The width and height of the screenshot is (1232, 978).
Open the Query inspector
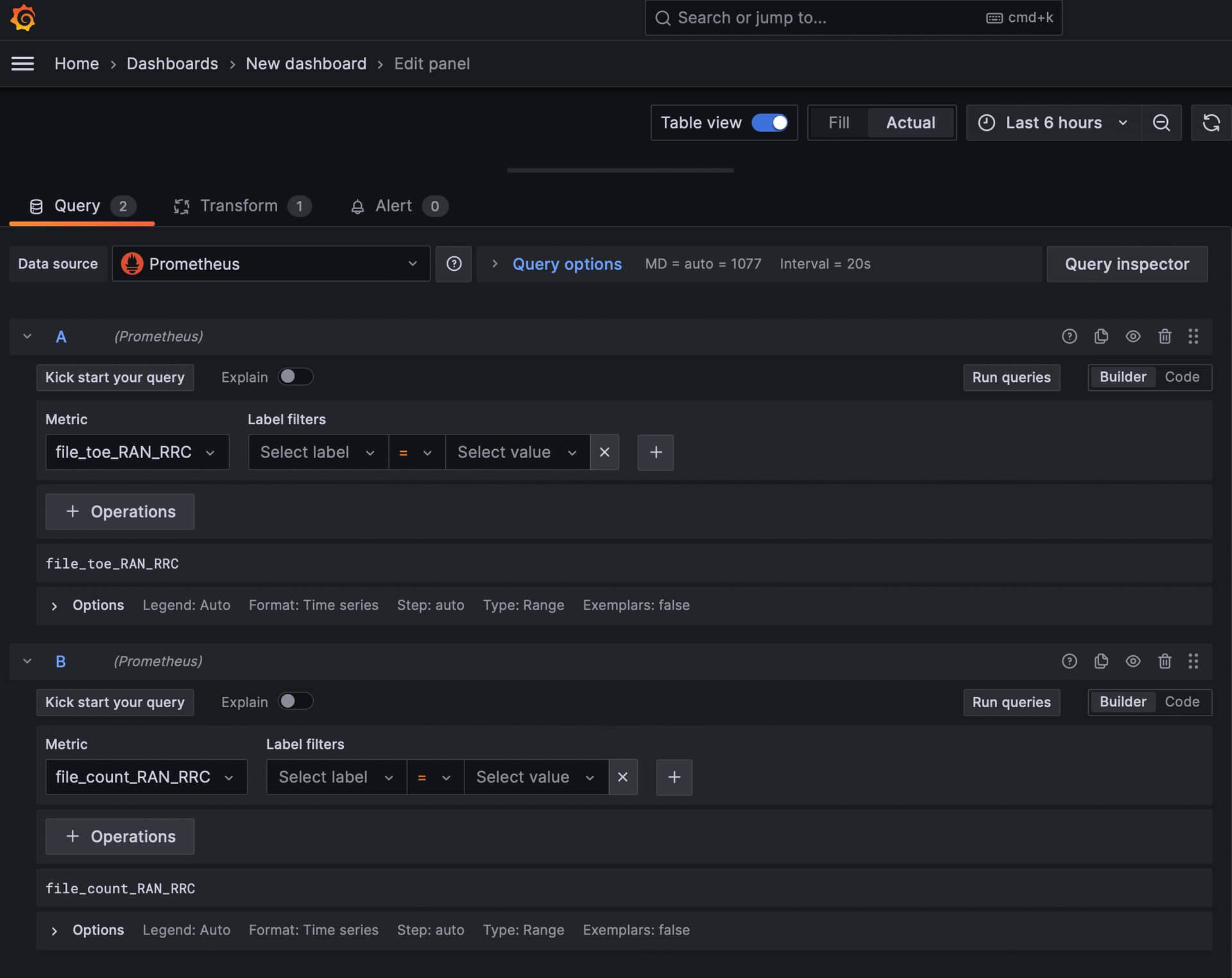(x=1127, y=264)
